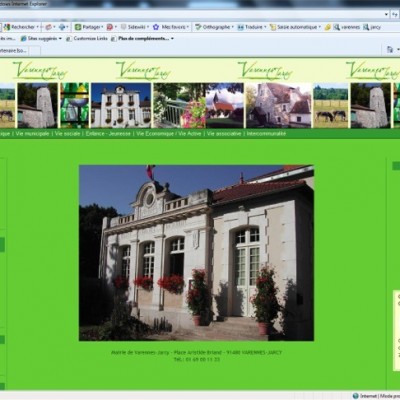This screenshot has width=400, height=400.
Task: Click the Orthographe spell-check button
Action: (212, 27)
